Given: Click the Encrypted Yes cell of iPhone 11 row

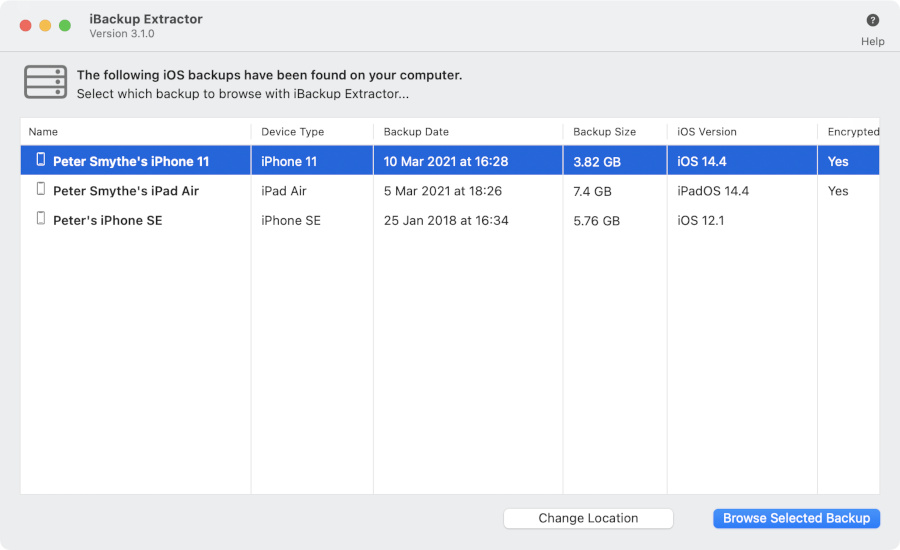Looking at the screenshot, I should 837,161.
